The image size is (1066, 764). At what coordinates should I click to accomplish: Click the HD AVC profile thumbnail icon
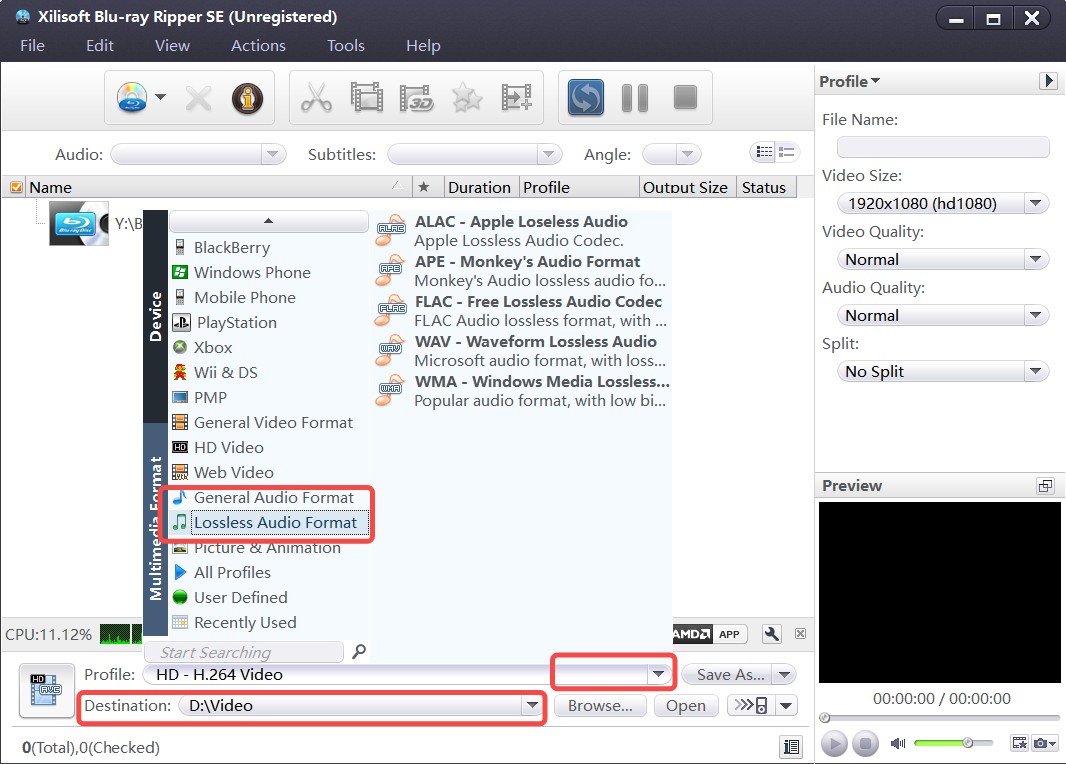pyautogui.click(x=46, y=690)
